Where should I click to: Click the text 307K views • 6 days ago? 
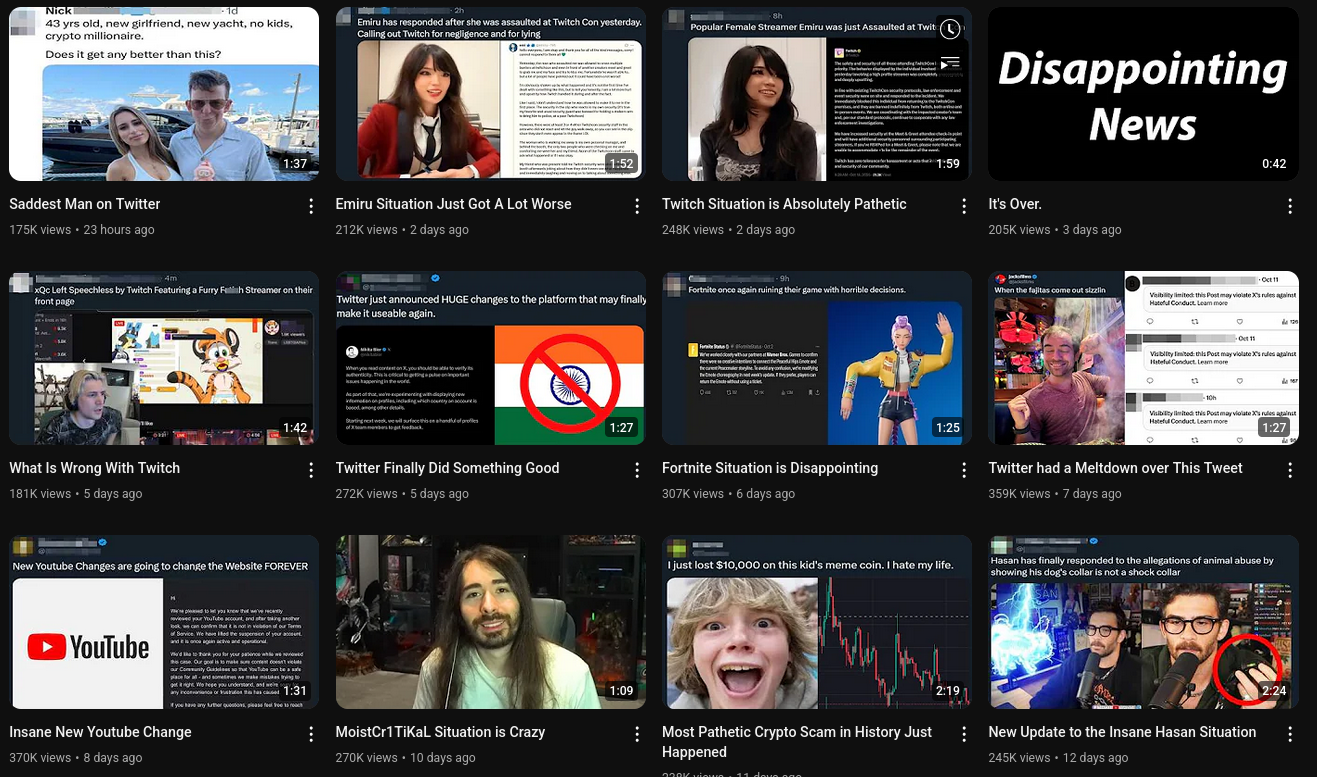click(x=728, y=494)
